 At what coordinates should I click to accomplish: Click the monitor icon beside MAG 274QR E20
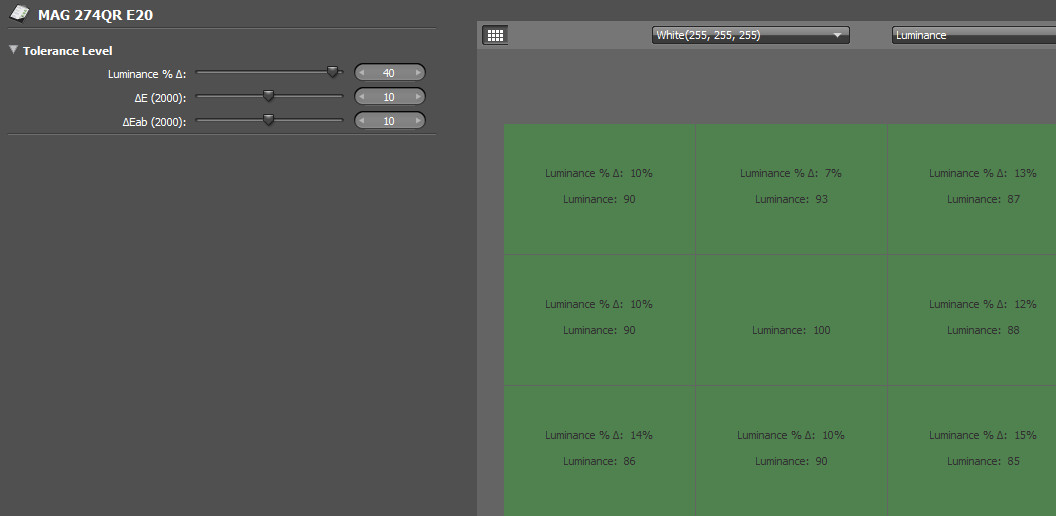(x=19, y=13)
